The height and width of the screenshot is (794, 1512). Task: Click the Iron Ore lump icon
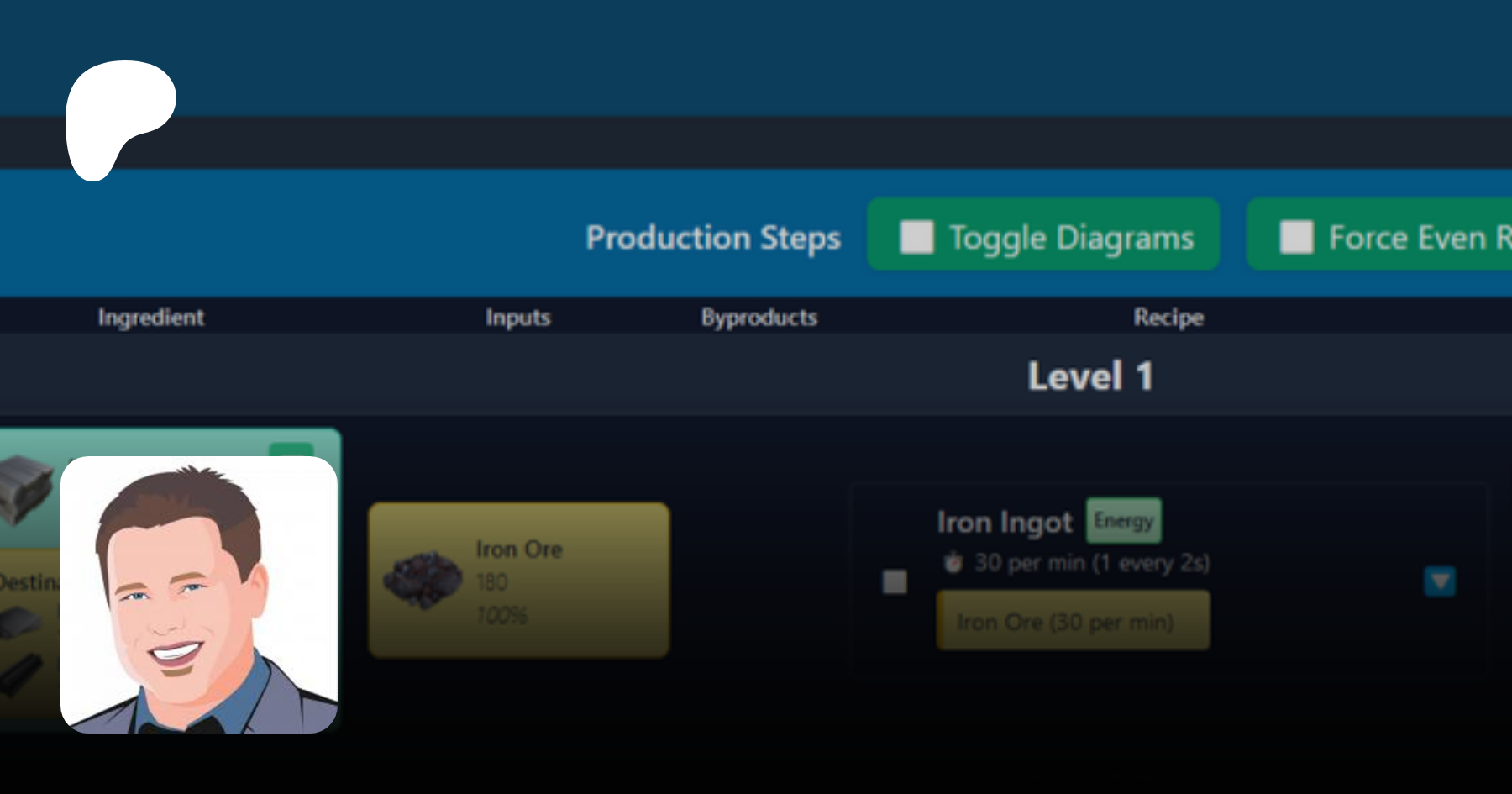(423, 579)
